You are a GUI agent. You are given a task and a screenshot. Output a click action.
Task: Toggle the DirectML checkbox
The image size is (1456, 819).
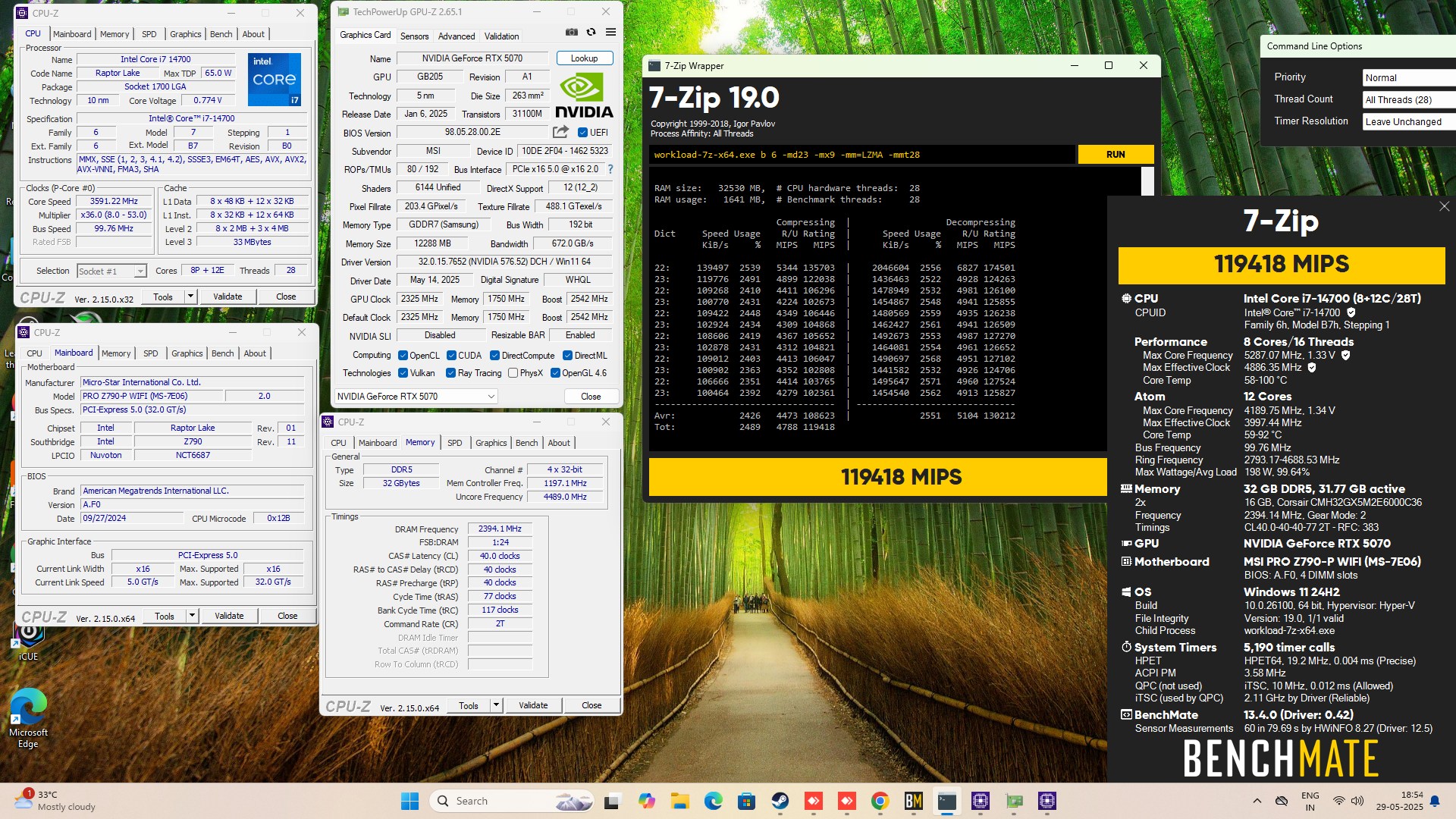pos(567,355)
